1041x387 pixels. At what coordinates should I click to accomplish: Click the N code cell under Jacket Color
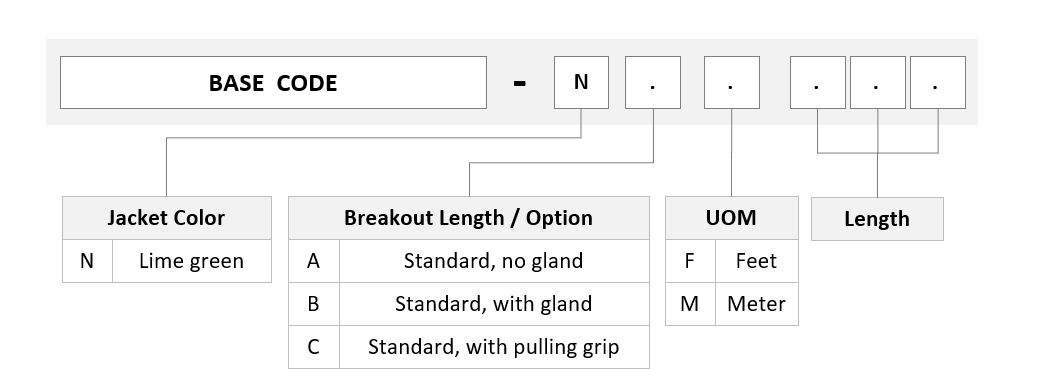click(88, 261)
